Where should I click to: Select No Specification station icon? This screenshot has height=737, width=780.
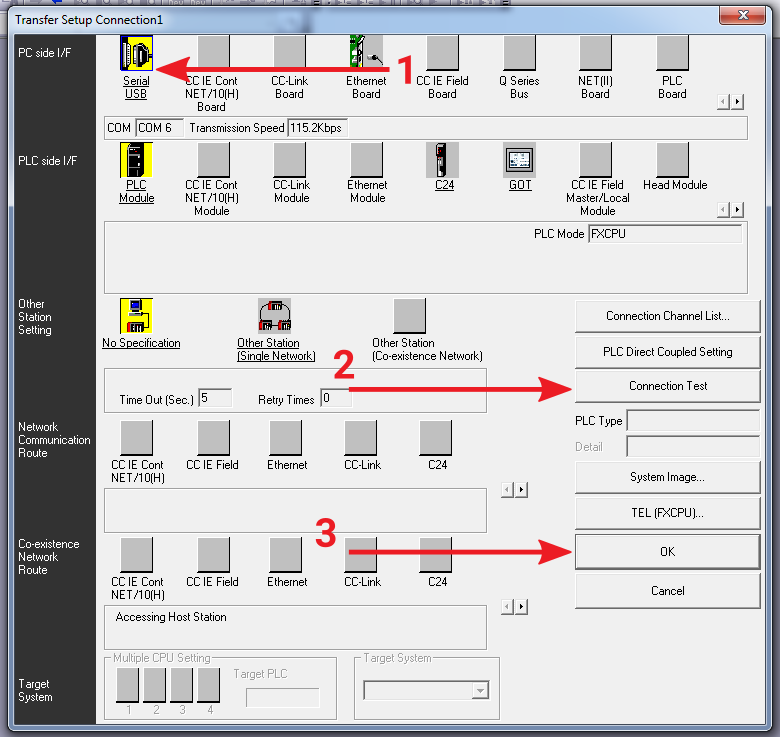[136, 315]
